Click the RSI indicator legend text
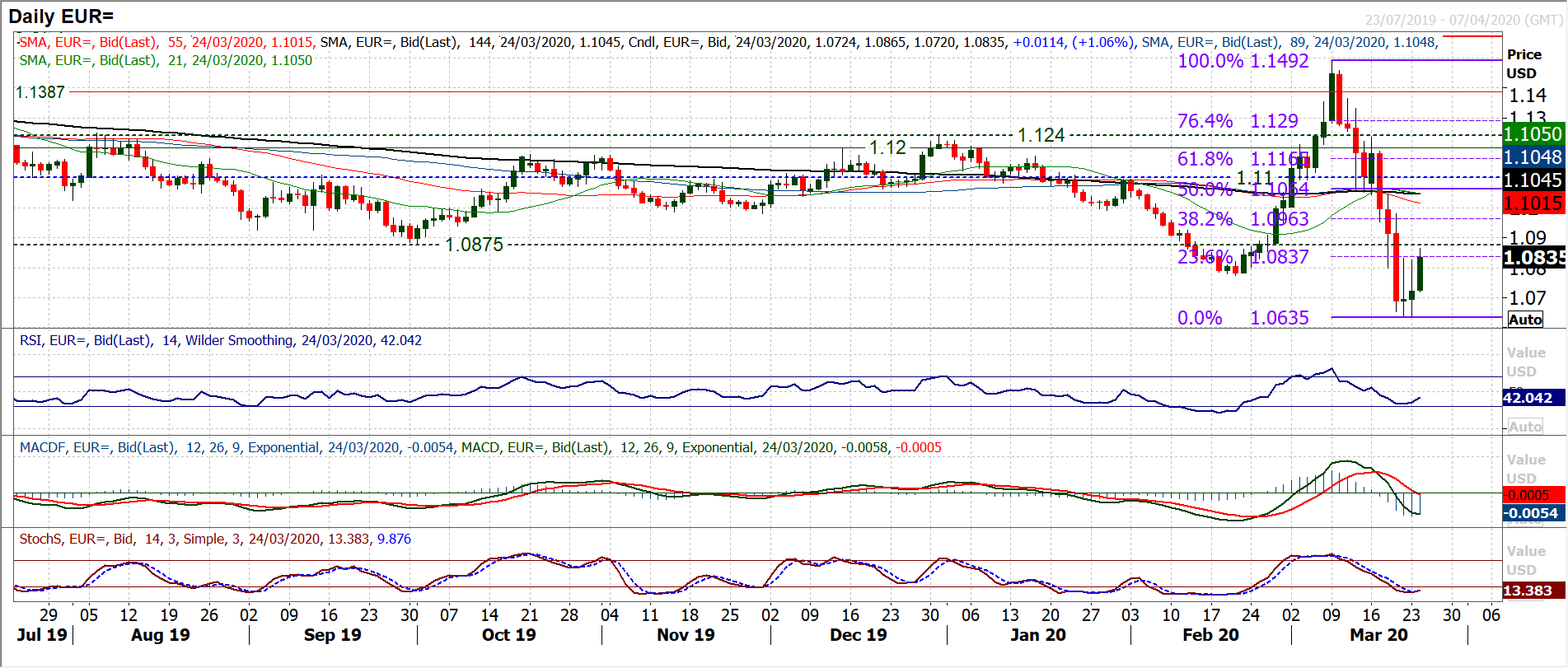 220,340
